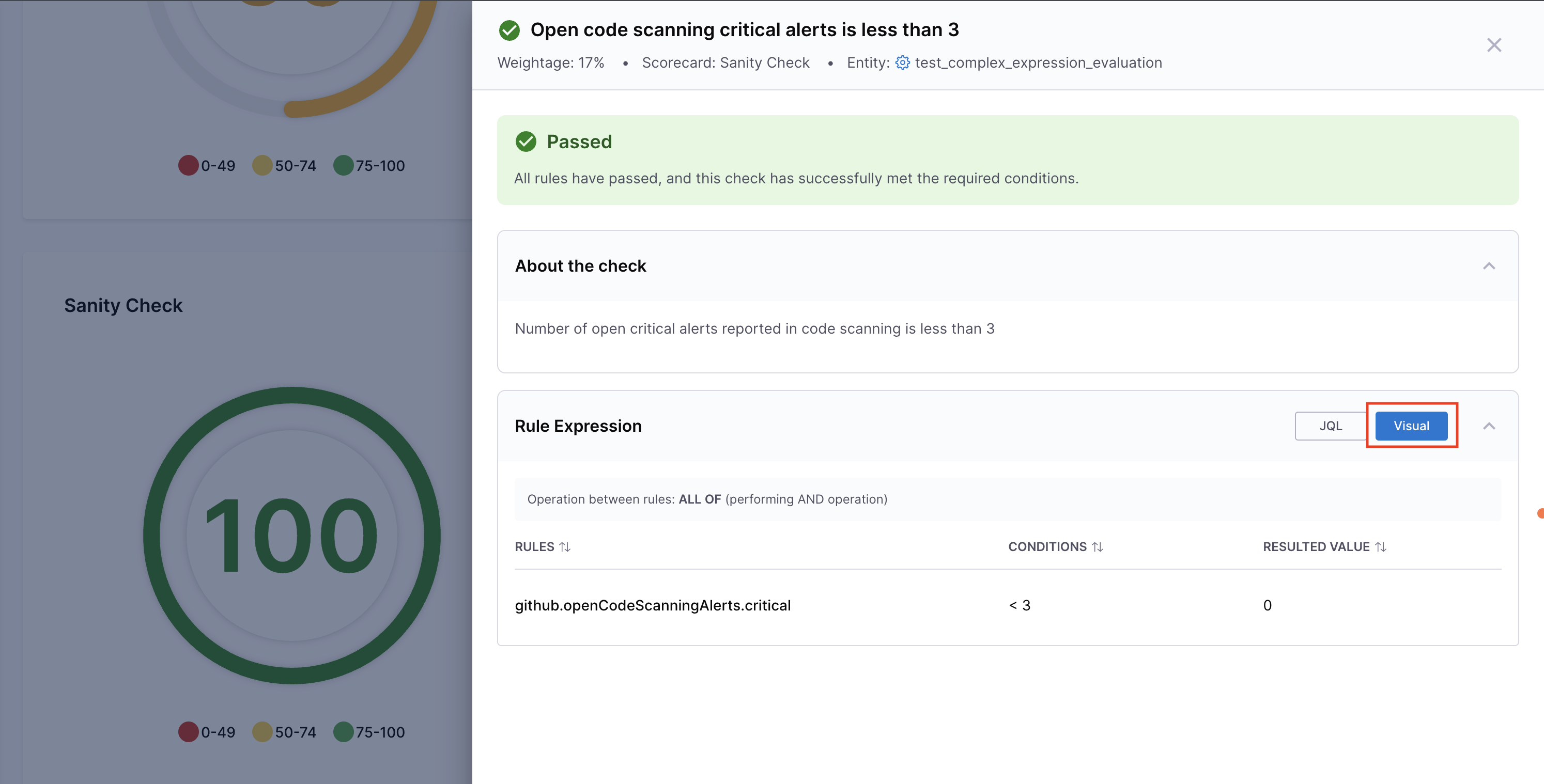Sort by RULES column arrows
1544x784 pixels.
(x=565, y=547)
